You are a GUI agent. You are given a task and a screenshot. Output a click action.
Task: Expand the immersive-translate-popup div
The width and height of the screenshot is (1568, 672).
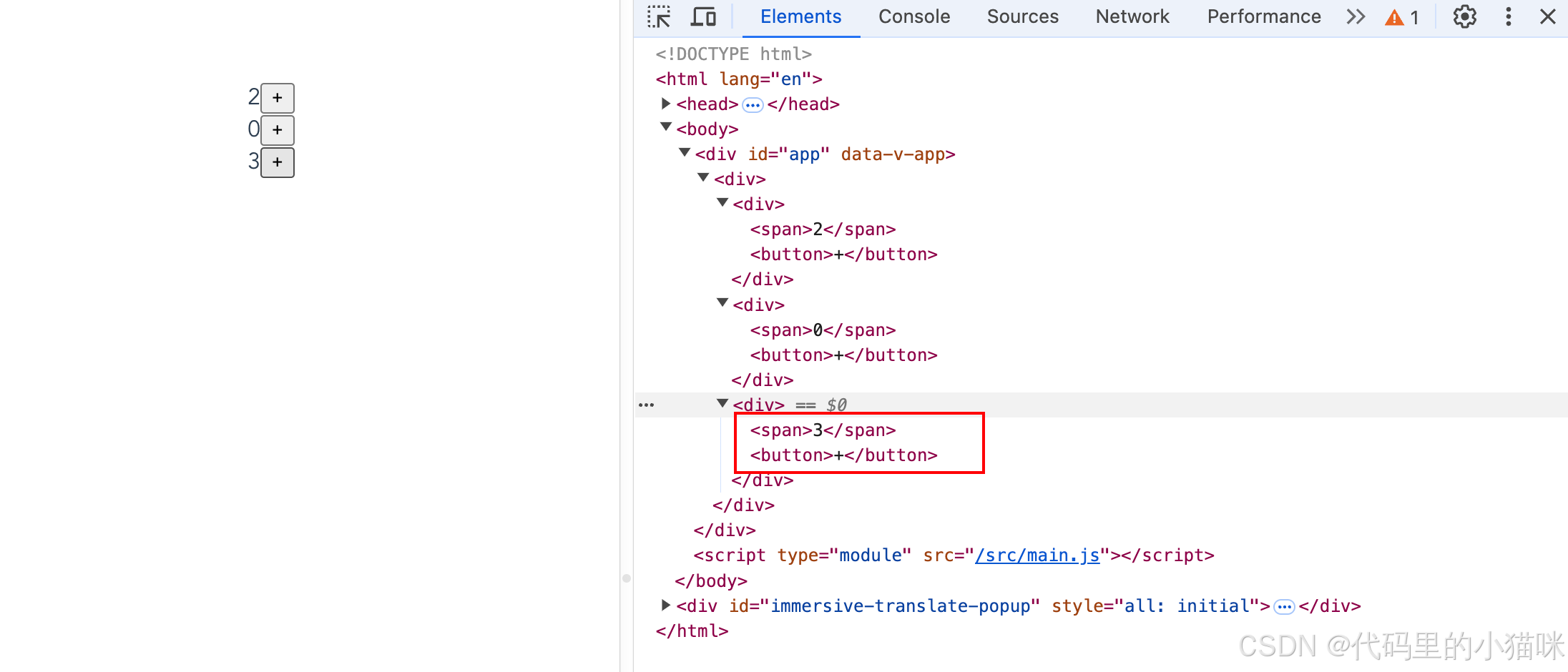click(665, 605)
